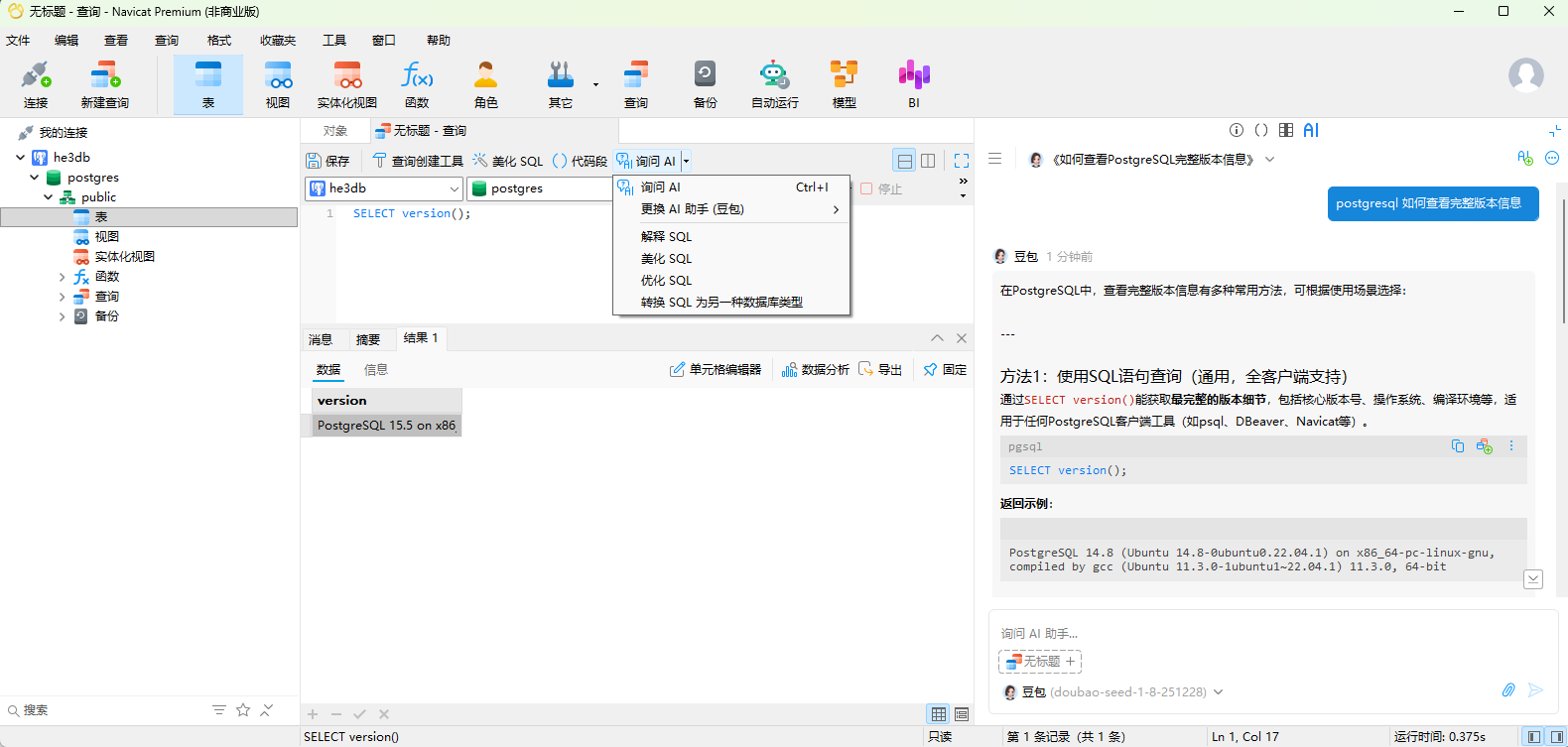Switch to the 消息 (Messages) tab
The width and height of the screenshot is (1568, 747).
pos(321,339)
